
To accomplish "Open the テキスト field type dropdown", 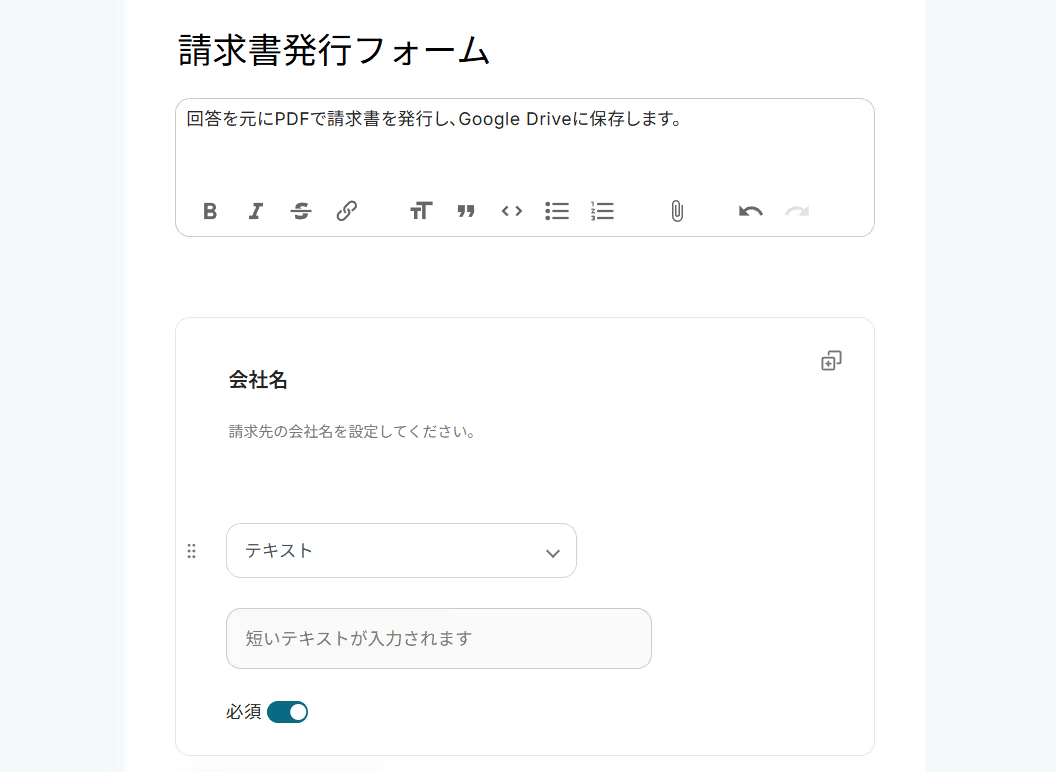I will coord(401,551).
